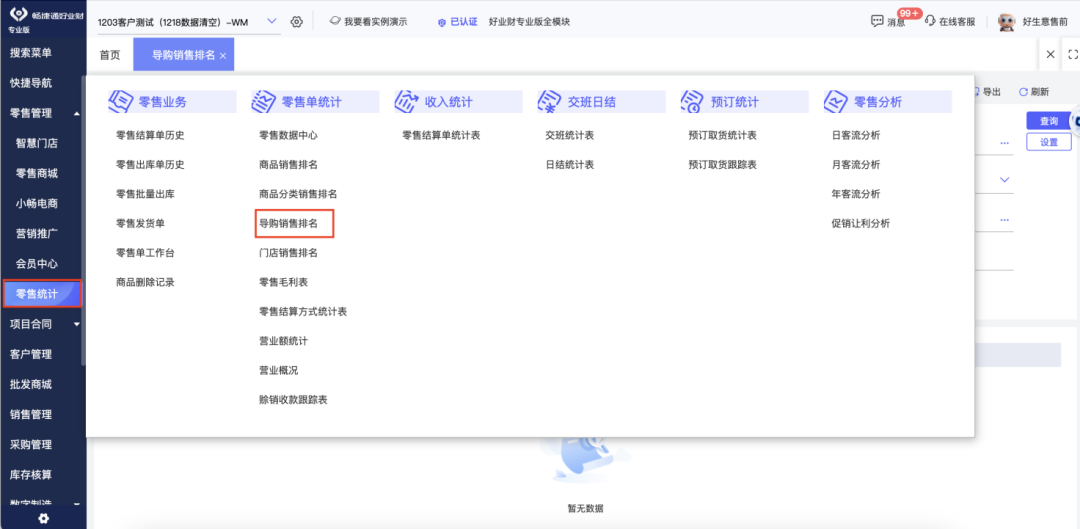Open 日客流分析 menu link

(x=855, y=136)
